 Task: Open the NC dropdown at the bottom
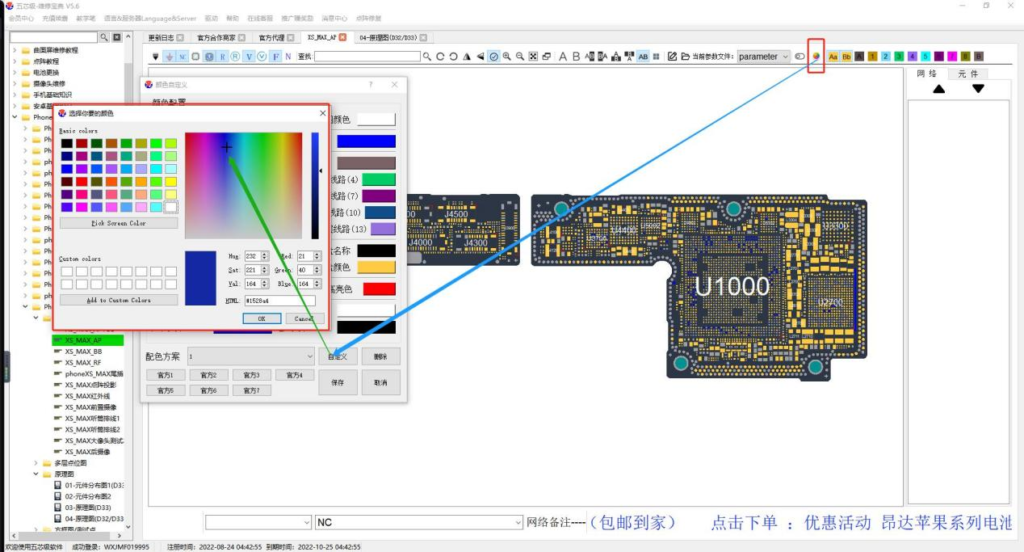coord(419,522)
